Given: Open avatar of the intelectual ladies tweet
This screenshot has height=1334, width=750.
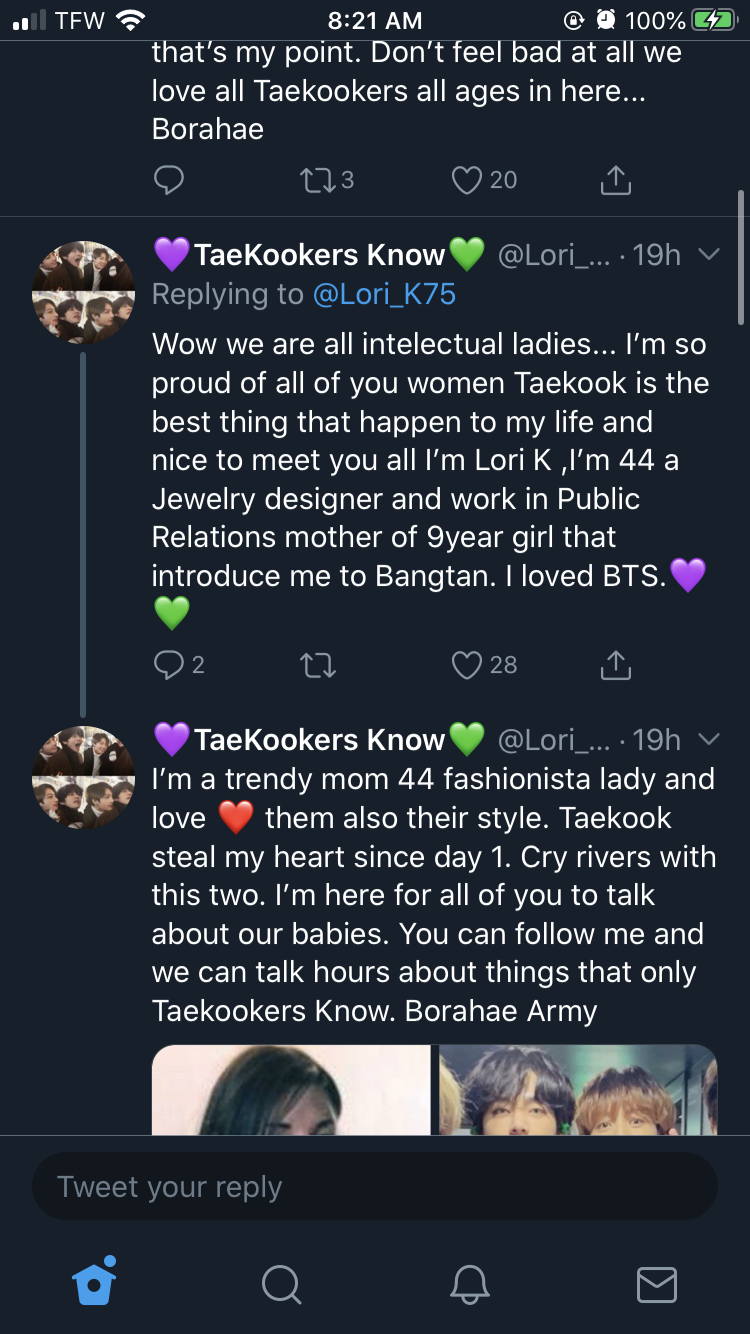Looking at the screenshot, I should point(84,292).
